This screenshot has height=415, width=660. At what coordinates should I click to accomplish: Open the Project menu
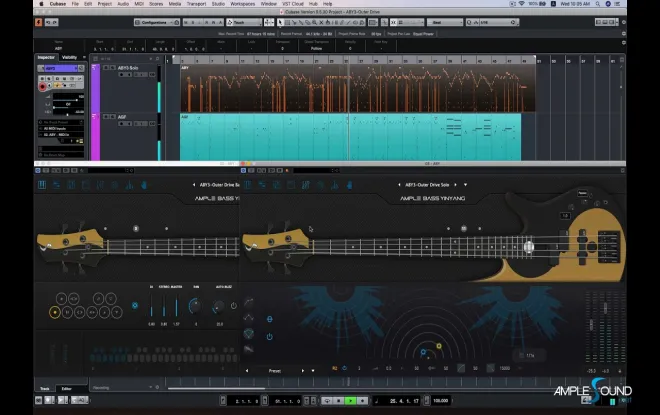(x=104, y=4)
